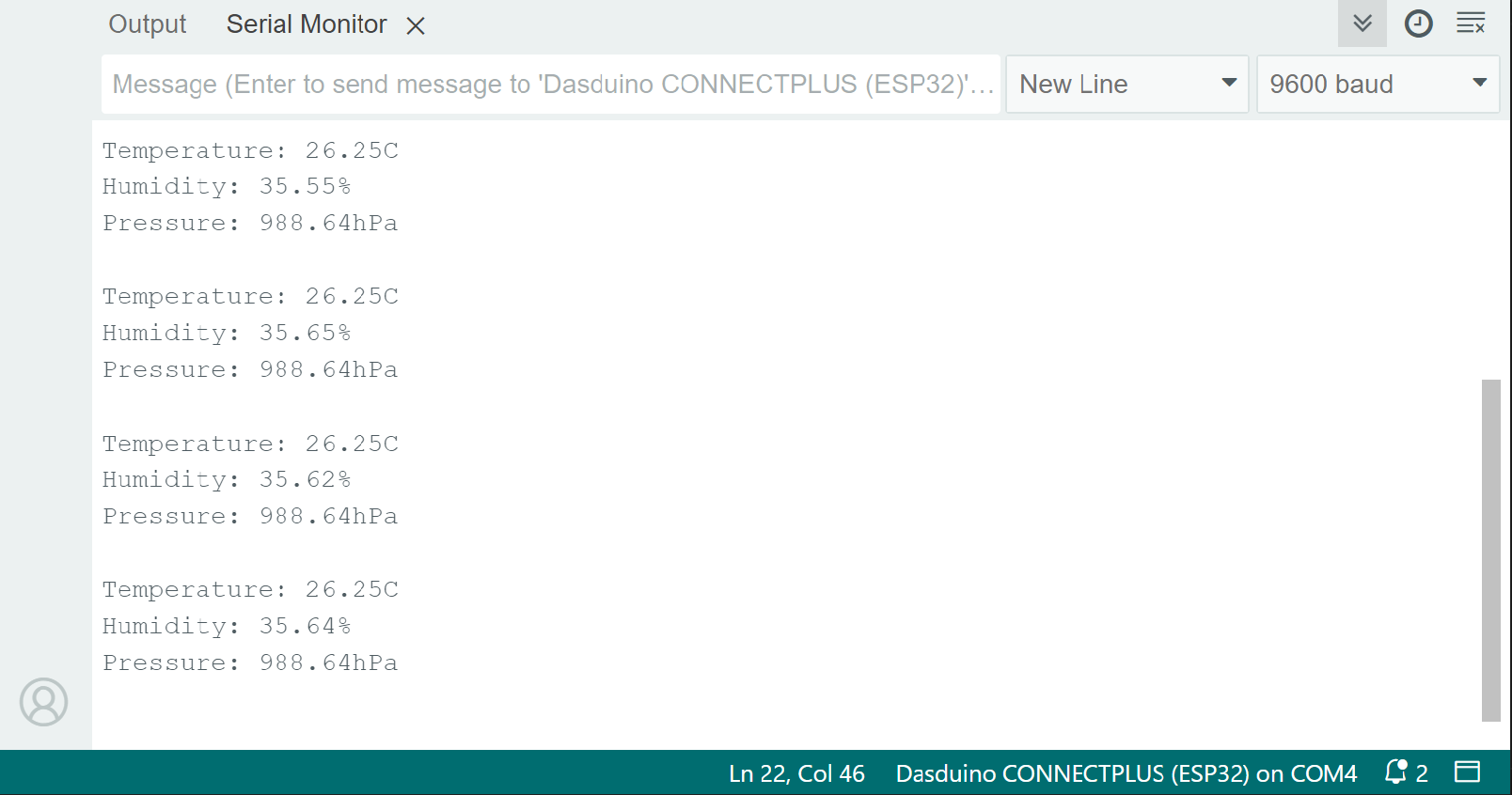Click the Ln 22, Col 46 indicator

click(796, 773)
